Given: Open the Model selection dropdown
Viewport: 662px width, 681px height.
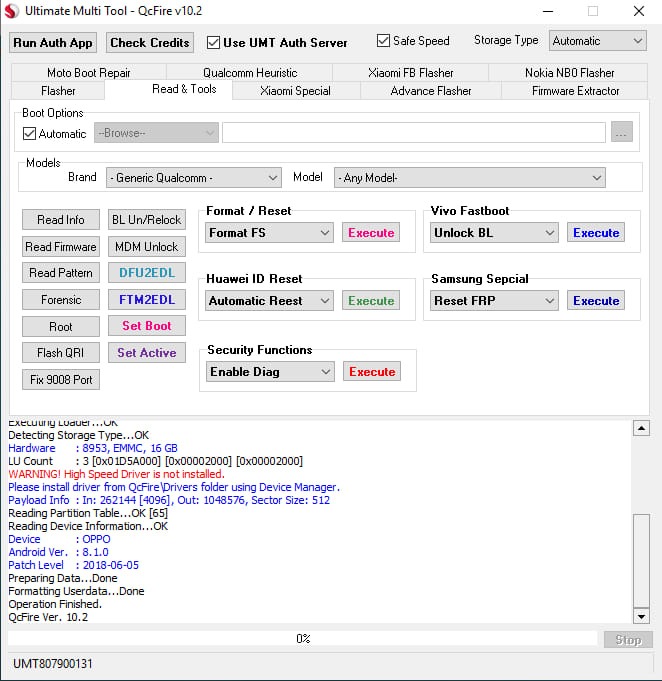Looking at the screenshot, I should tap(469, 178).
